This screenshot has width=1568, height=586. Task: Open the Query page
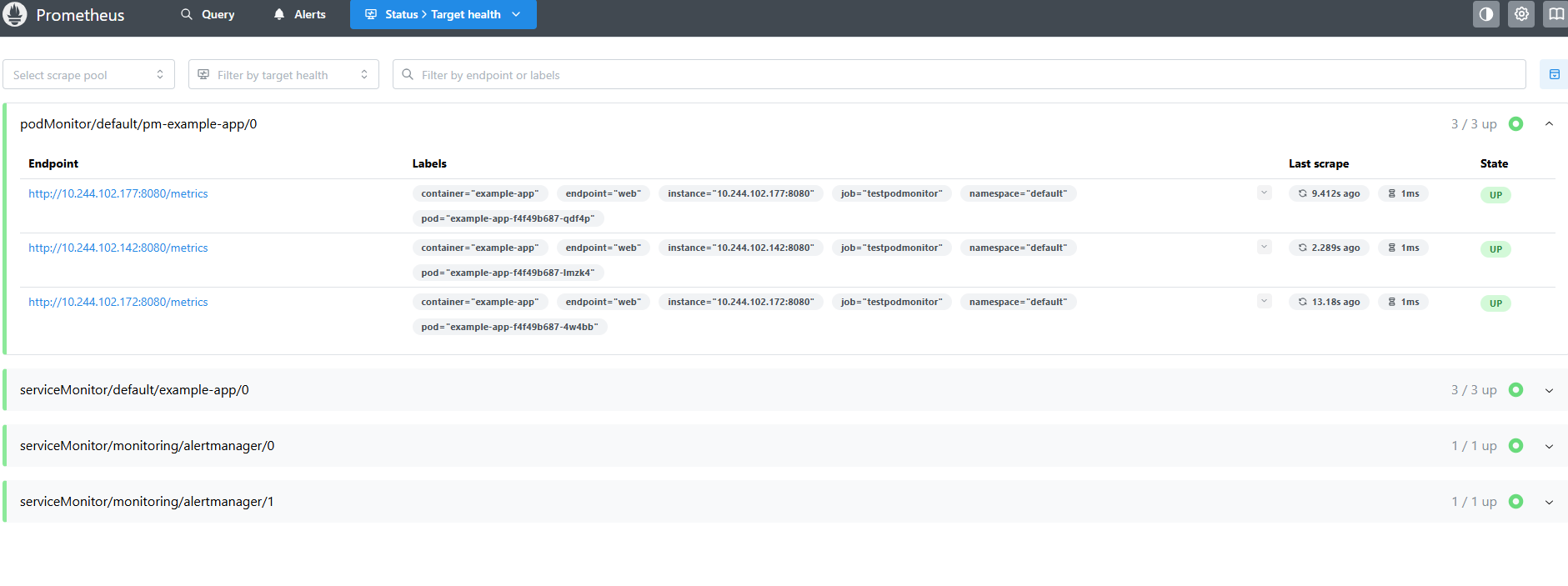click(208, 14)
